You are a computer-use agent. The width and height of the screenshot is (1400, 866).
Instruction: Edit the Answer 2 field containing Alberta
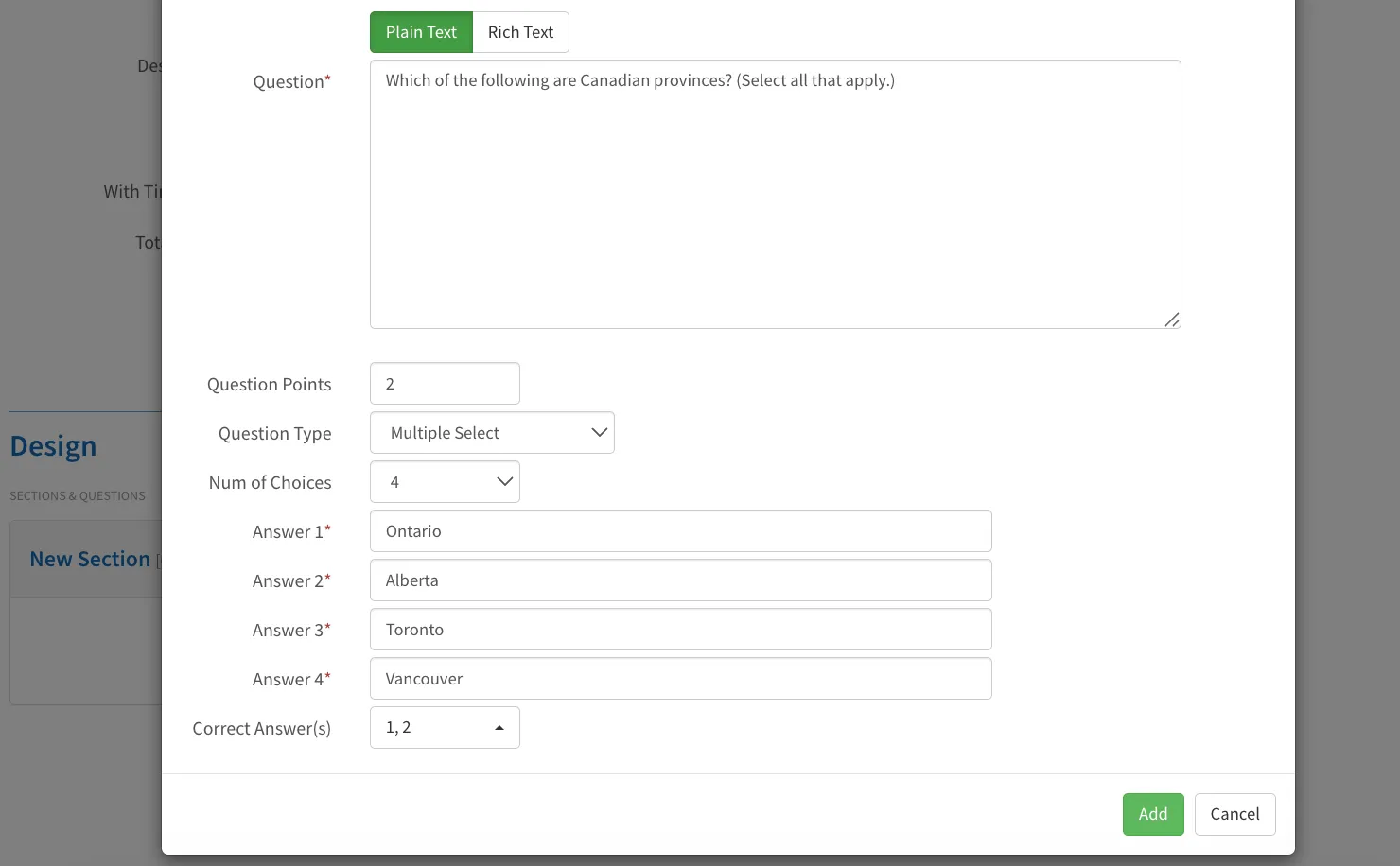(680, 580)
